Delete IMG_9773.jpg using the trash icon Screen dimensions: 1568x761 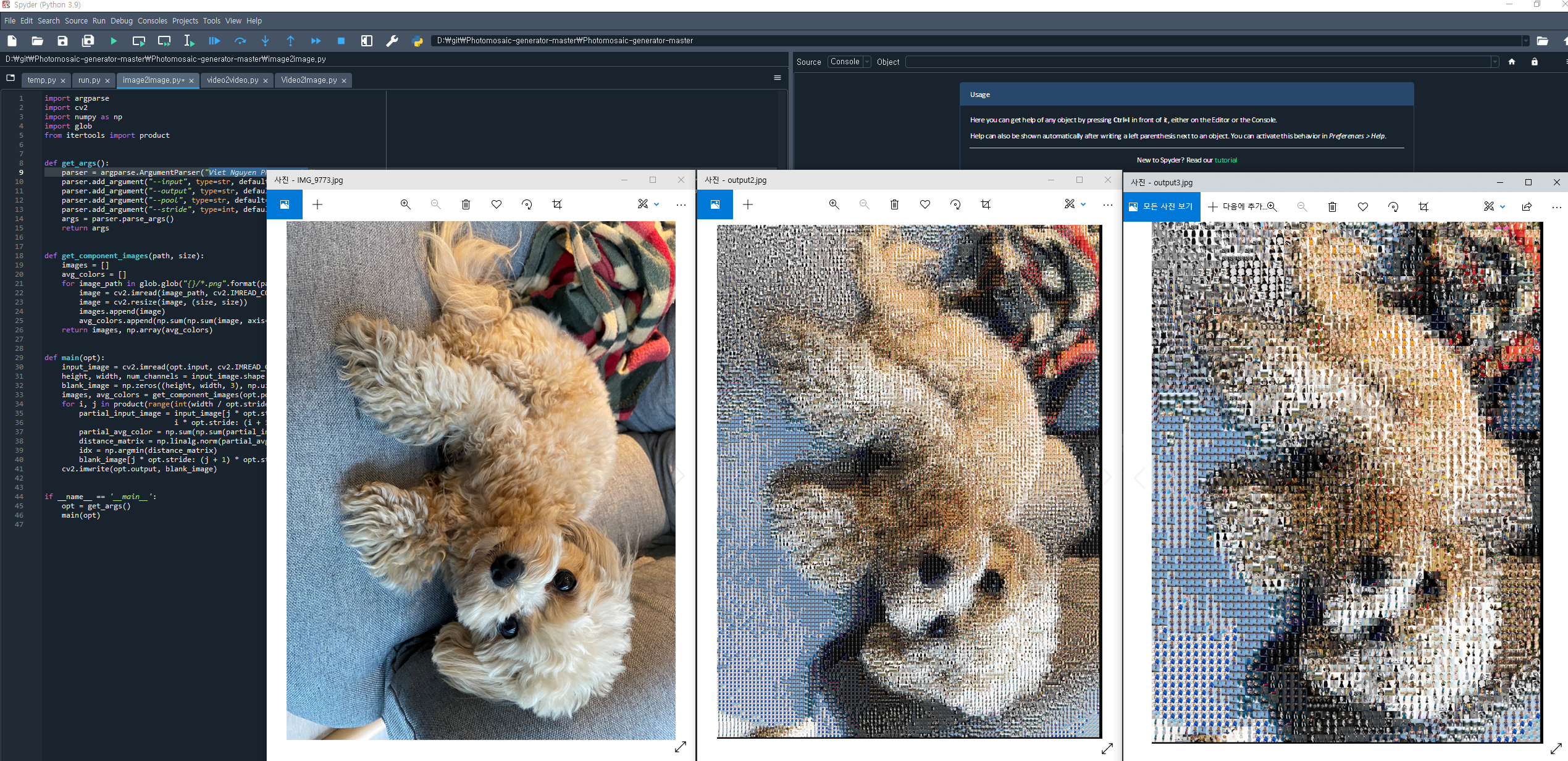466,204
